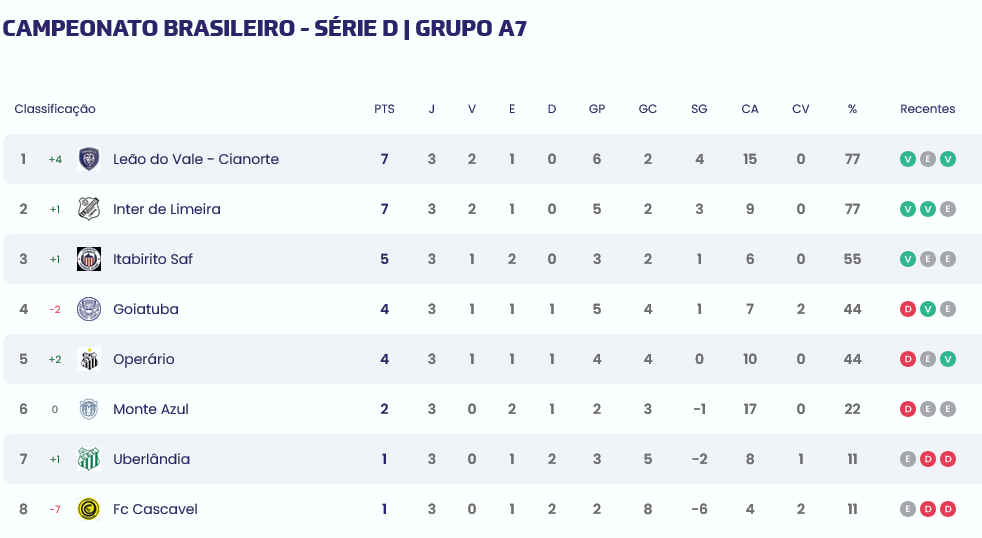The height and width of the screenshot is (538, 982).
Task: Click the Uberlândia green striped crest
Action: pos(89,459)
